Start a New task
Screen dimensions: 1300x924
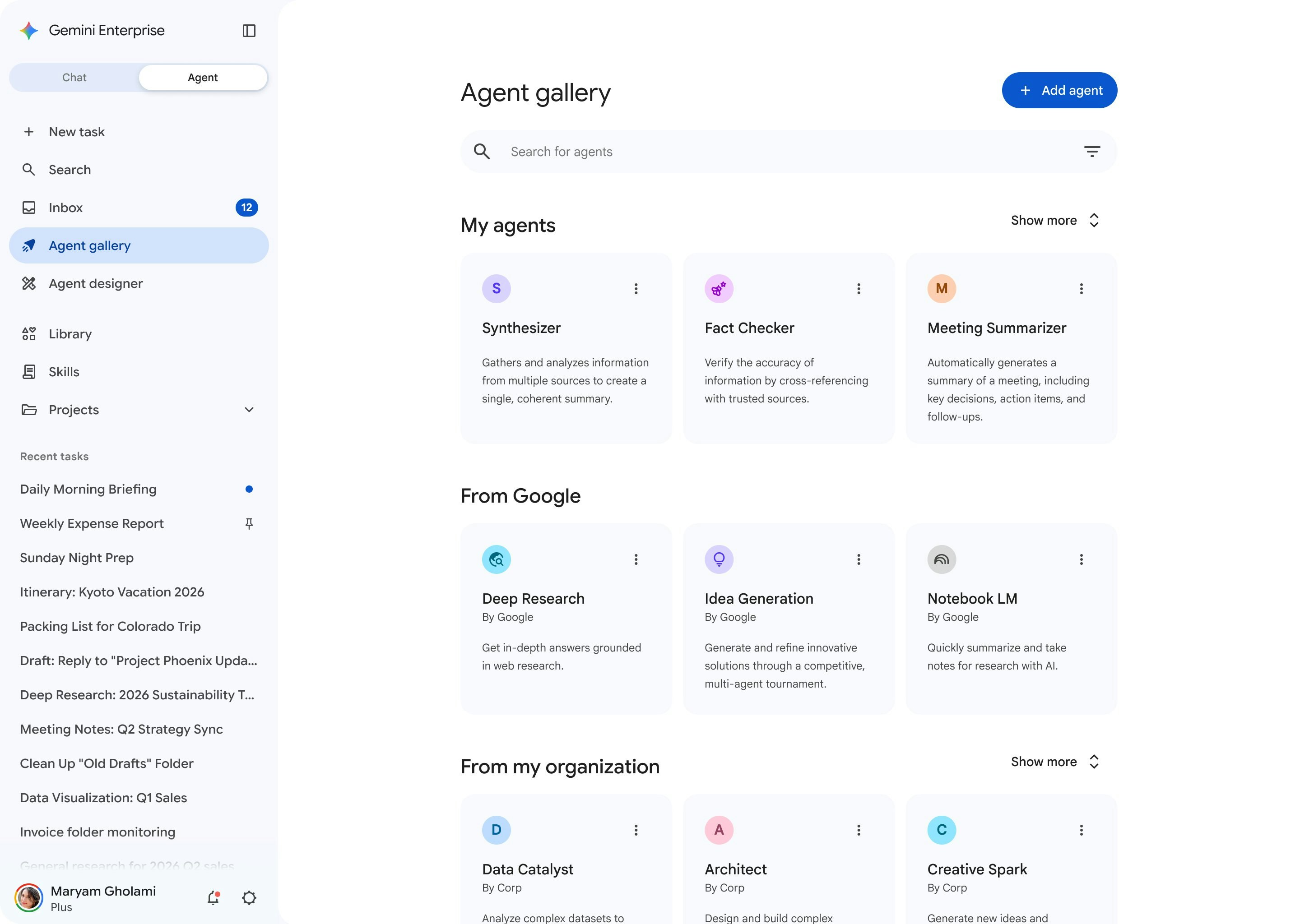[x=76, y=131]
